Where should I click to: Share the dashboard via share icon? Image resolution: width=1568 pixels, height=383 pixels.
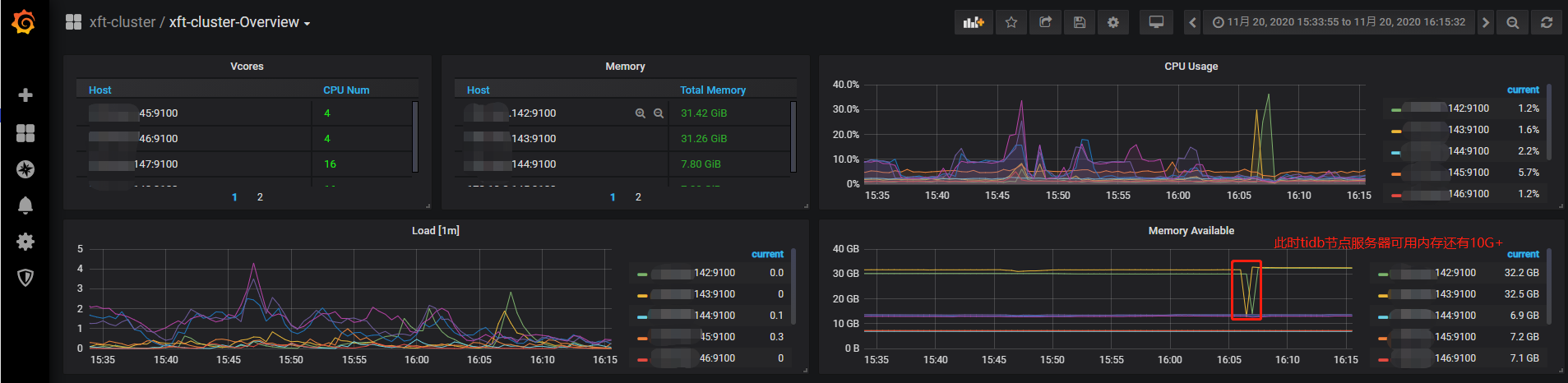(x=1045, y=22)
